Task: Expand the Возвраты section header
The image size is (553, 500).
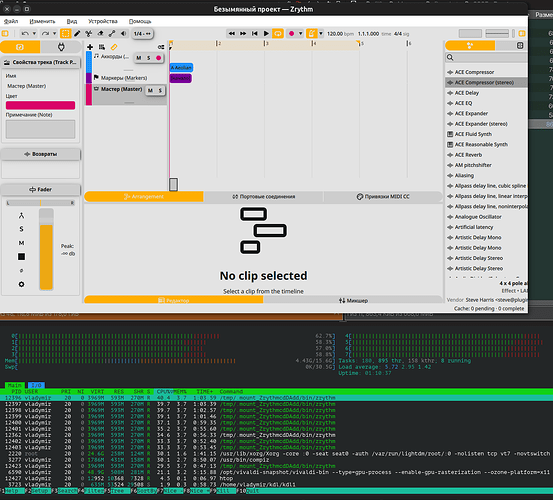Action: tap(40, 154)
